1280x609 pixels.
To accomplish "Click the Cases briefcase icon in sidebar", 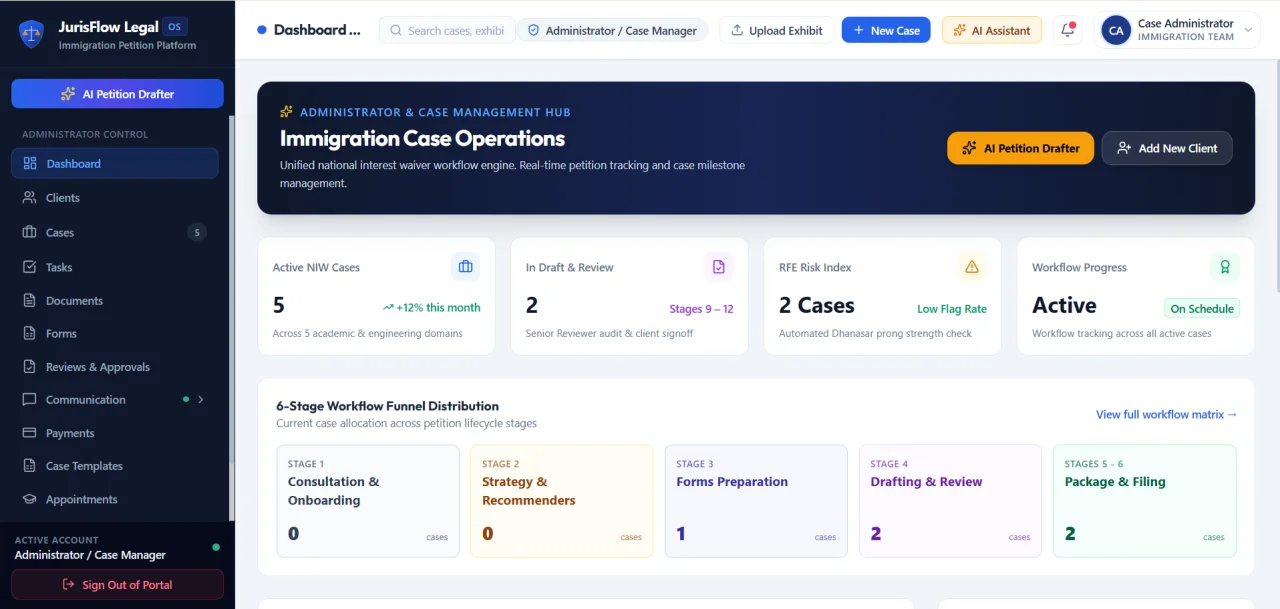I will [x=29, y=232].
